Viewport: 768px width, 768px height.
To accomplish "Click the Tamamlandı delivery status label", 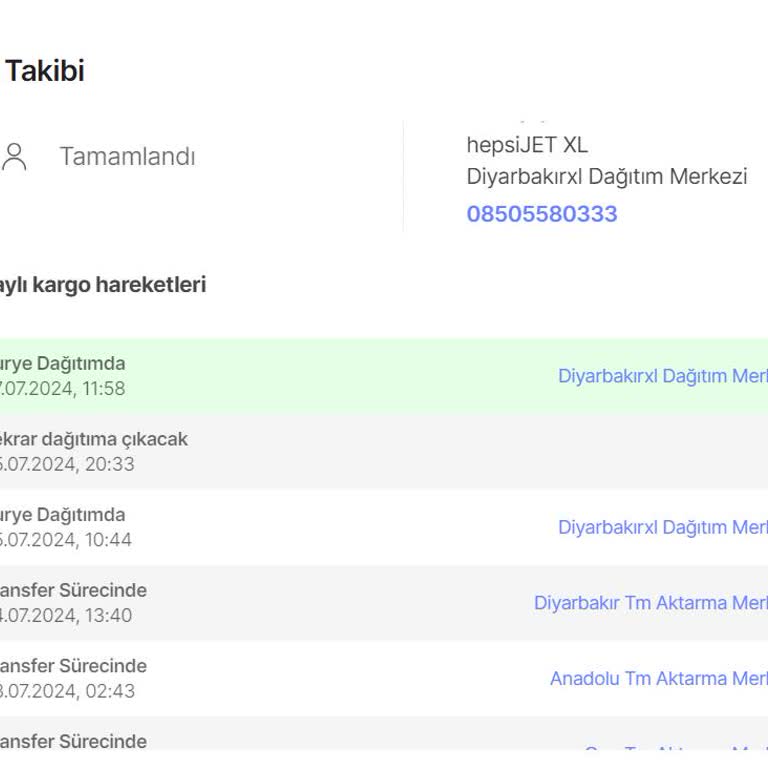I will click(127, 157).
